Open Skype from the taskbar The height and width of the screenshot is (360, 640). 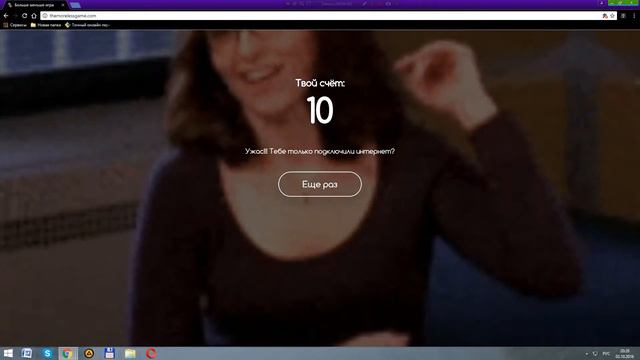coord(47,353)
